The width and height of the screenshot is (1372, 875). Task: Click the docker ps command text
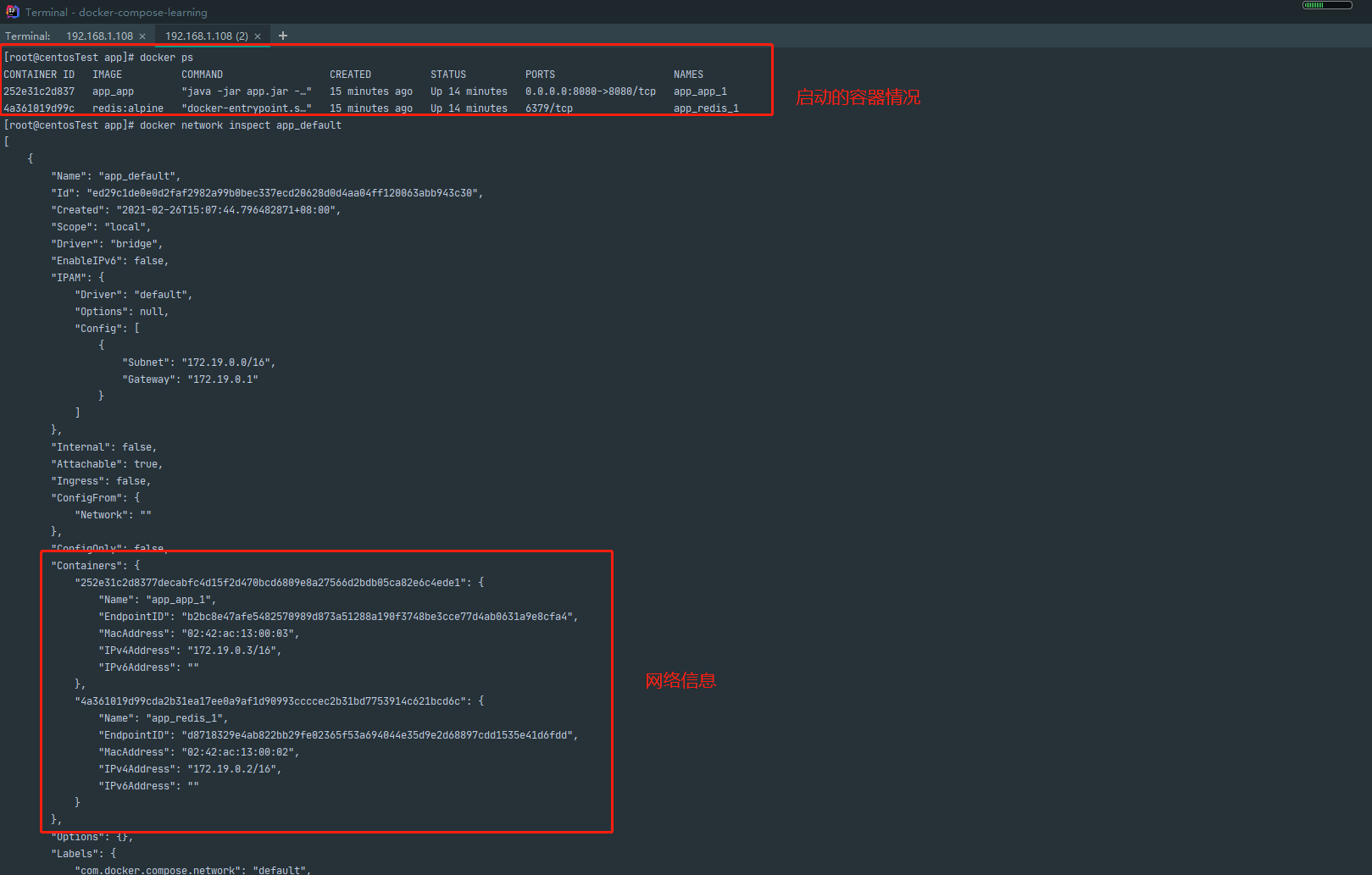[x=166, y=58]
